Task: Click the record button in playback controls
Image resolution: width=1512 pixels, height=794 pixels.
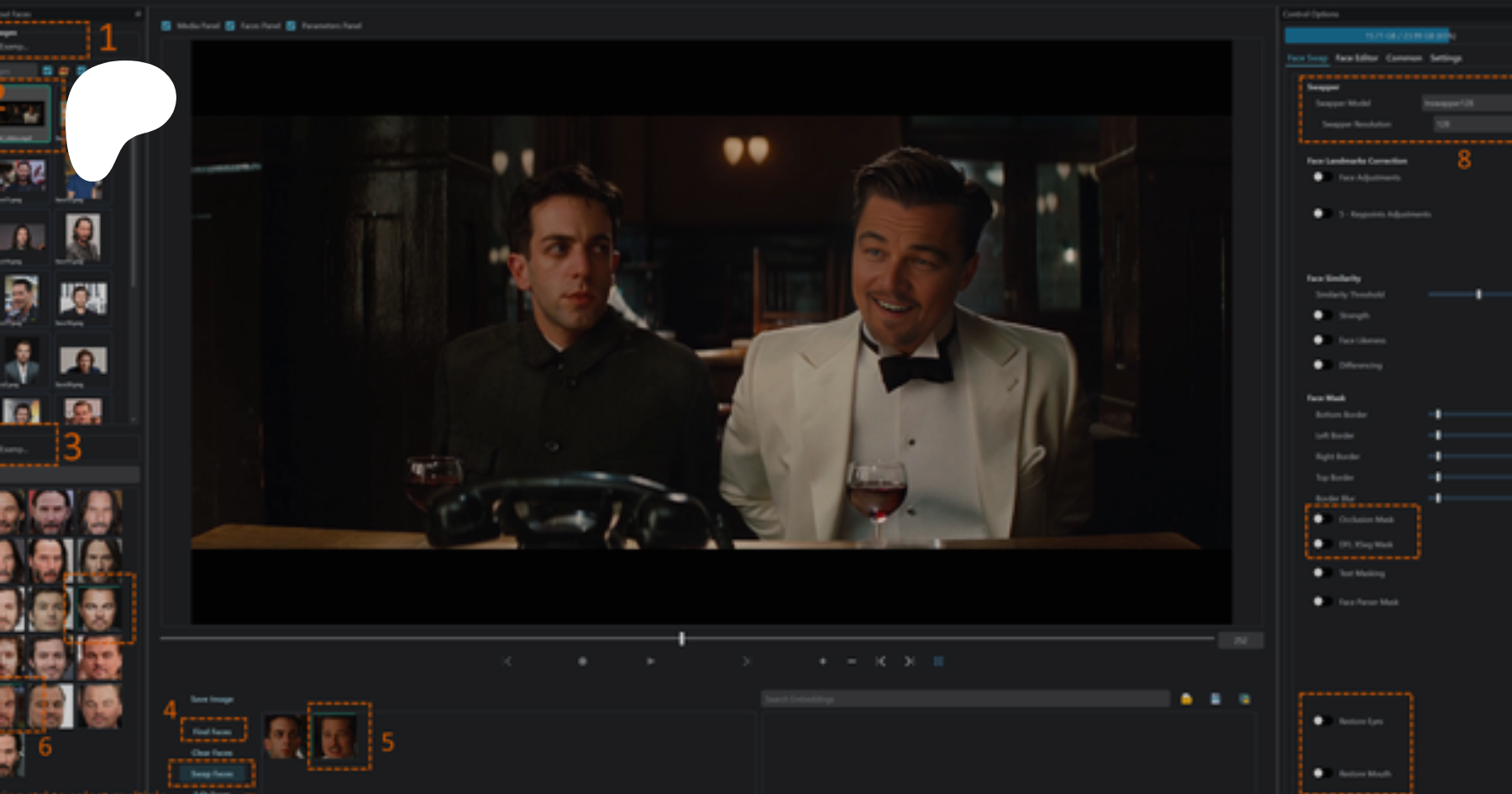Action: click(582, 661)
